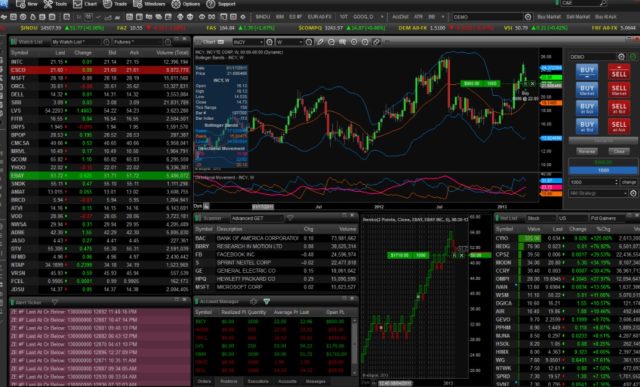Open the Advanced GET scanner dropdown
Viewport: 640px width, 387px height.
(x=257, y=218)
